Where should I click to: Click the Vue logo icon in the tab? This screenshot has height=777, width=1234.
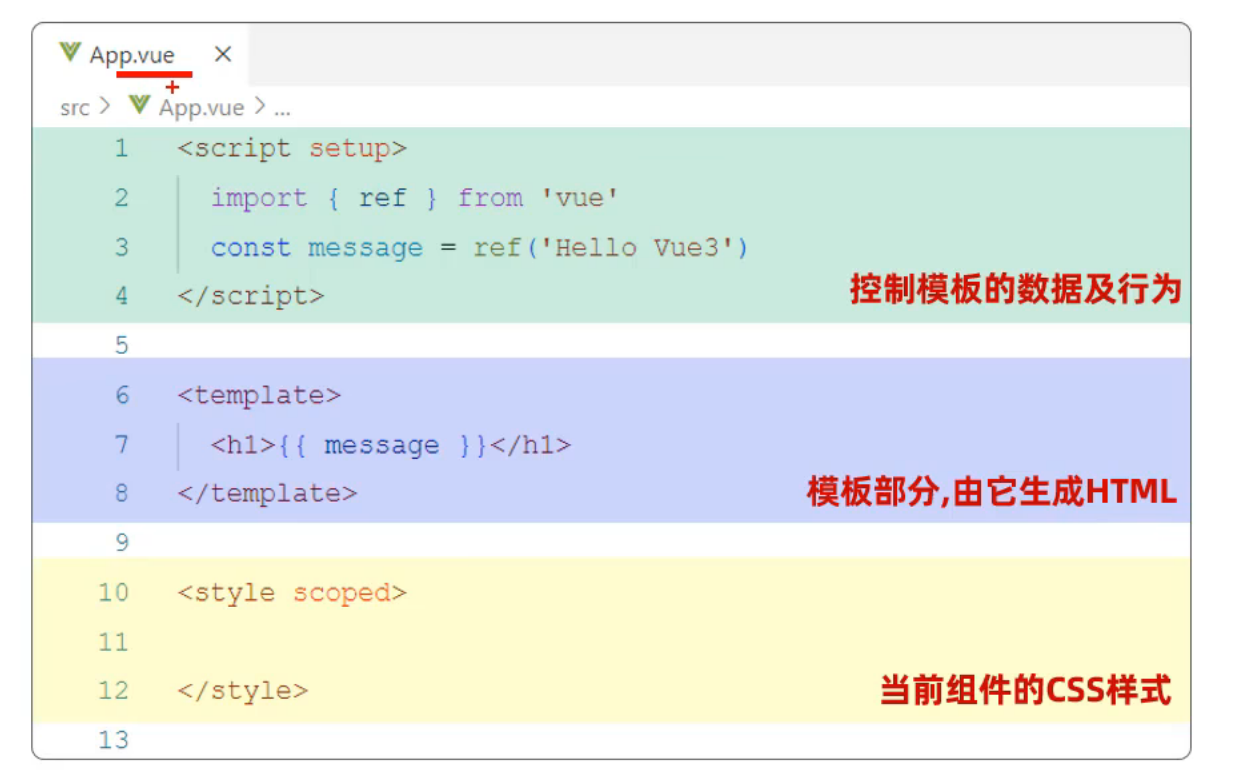tap(69, 53)
